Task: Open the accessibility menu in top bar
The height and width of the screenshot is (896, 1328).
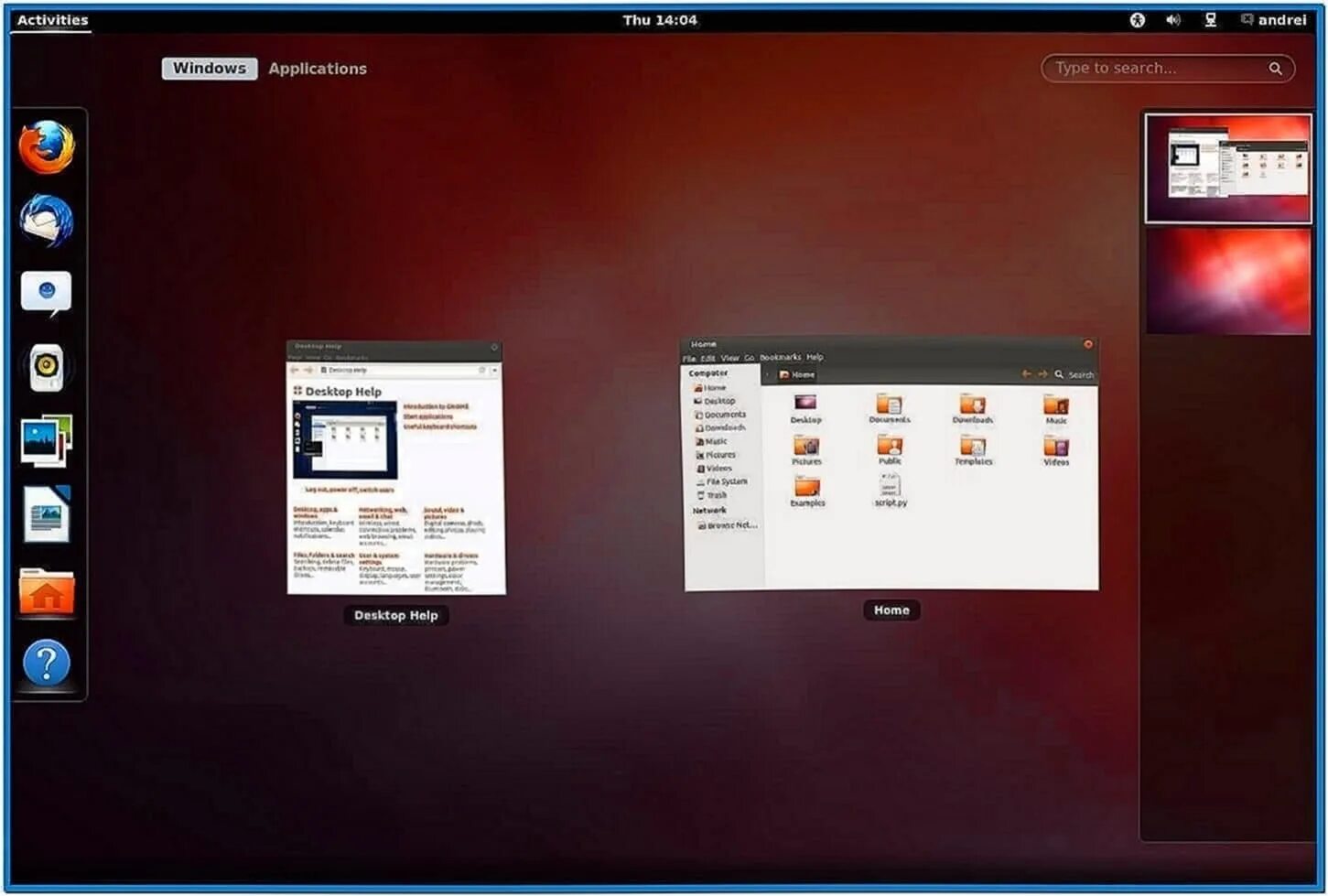Action: (x=1137, y=20)
